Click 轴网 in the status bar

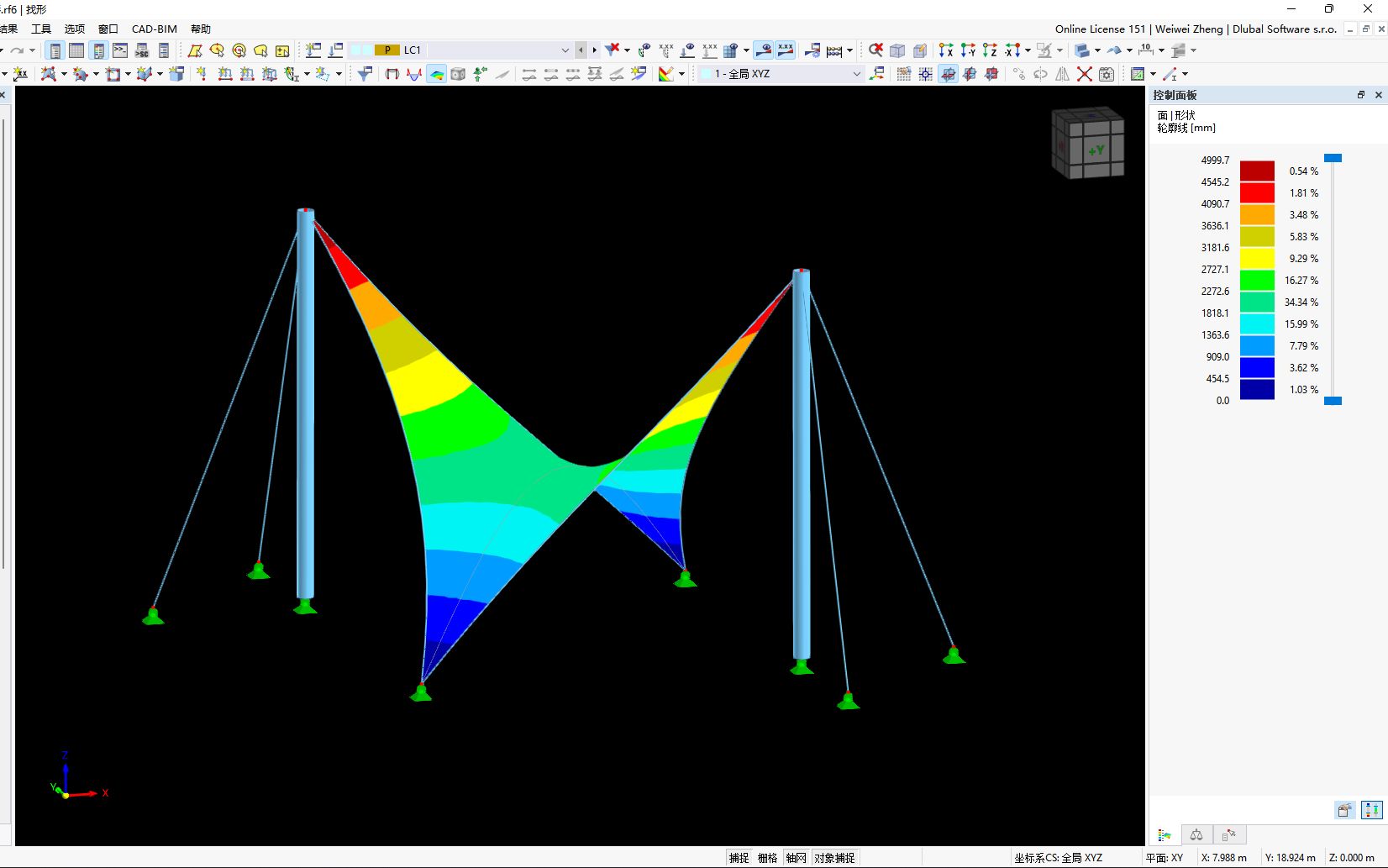pyautogui.click(x=796, y=858)
